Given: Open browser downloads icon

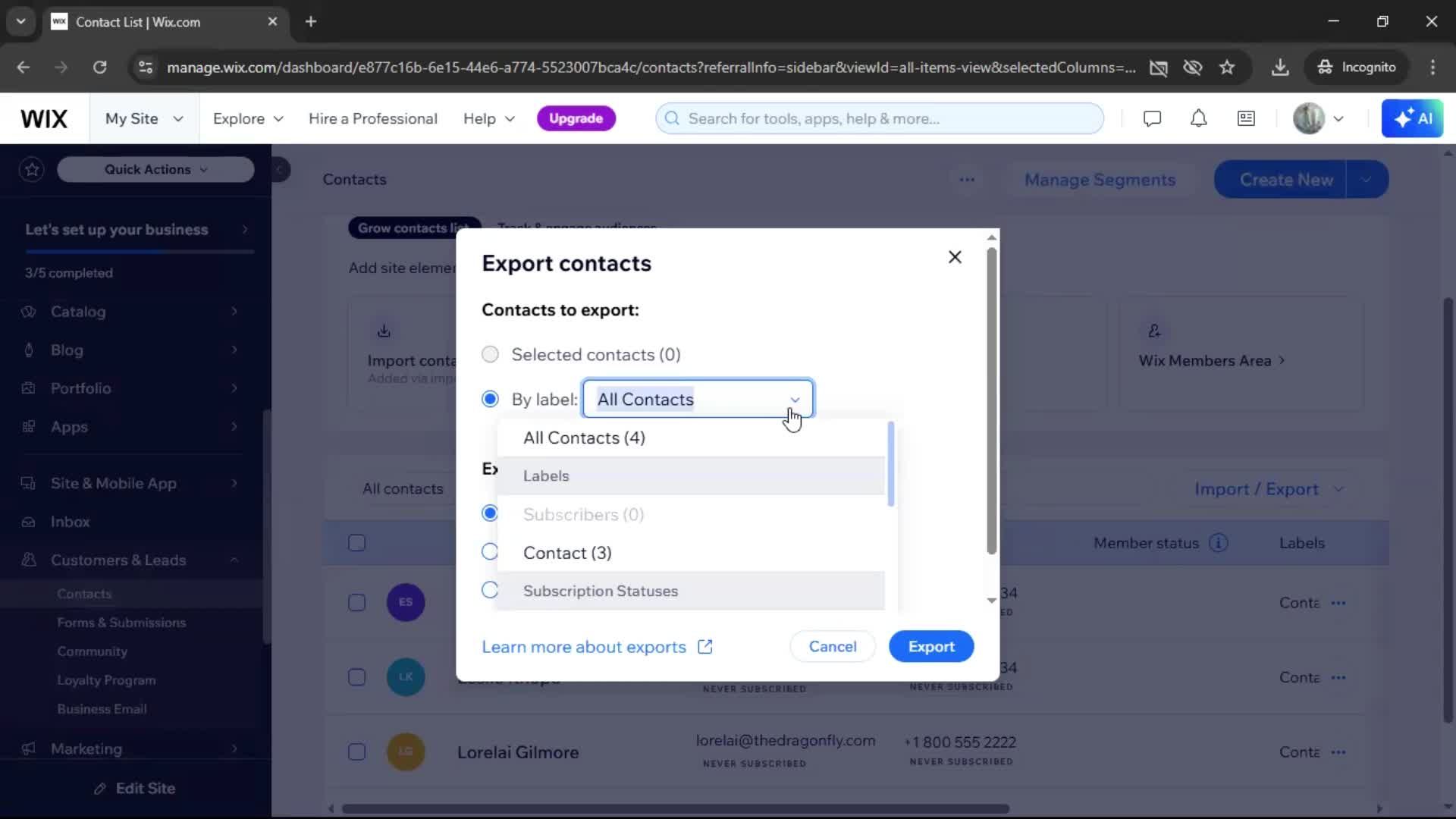Looking at the screenshot, I should pos(1280,67).
